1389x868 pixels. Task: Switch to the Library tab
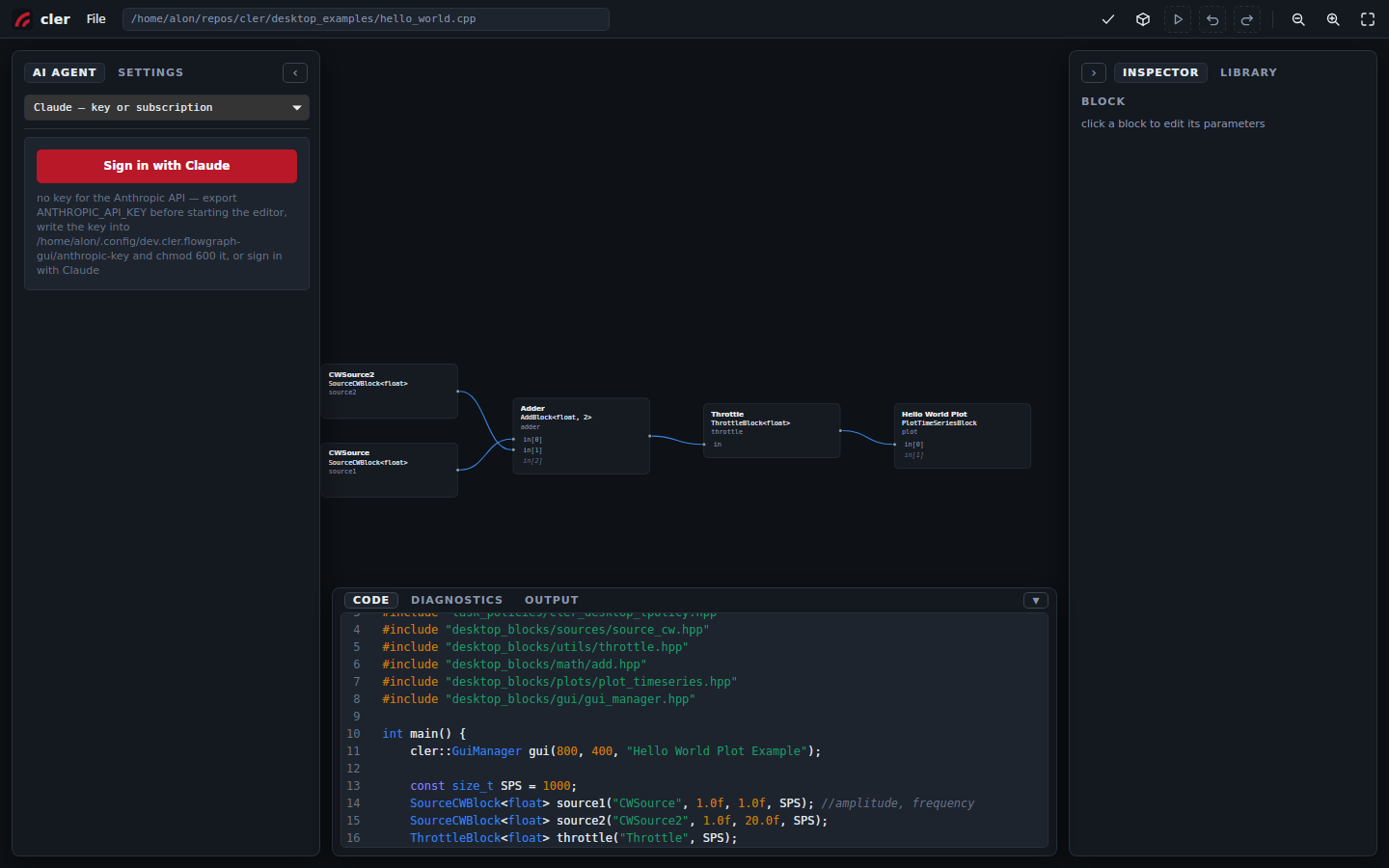point(1248,72)
